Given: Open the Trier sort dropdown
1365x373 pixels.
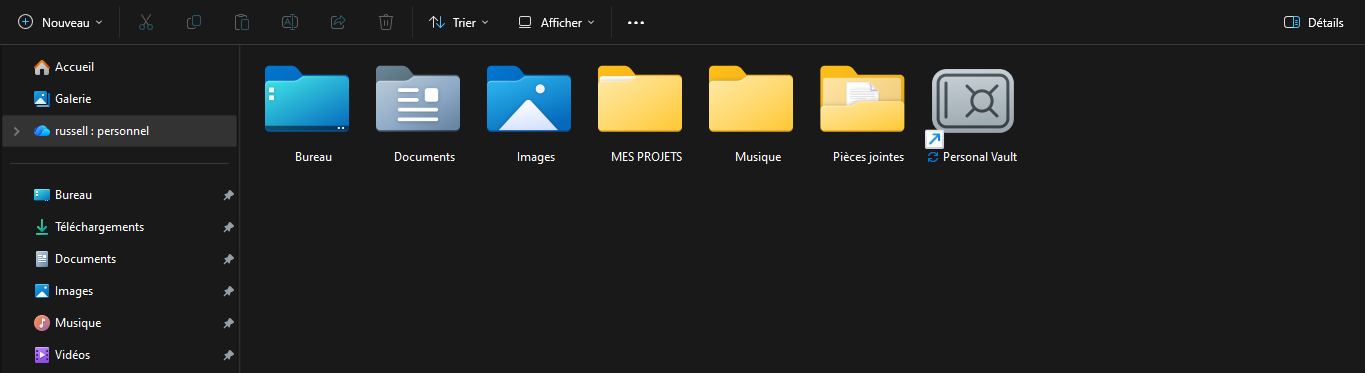Looking at the screenshot, I should click(459, 22).
